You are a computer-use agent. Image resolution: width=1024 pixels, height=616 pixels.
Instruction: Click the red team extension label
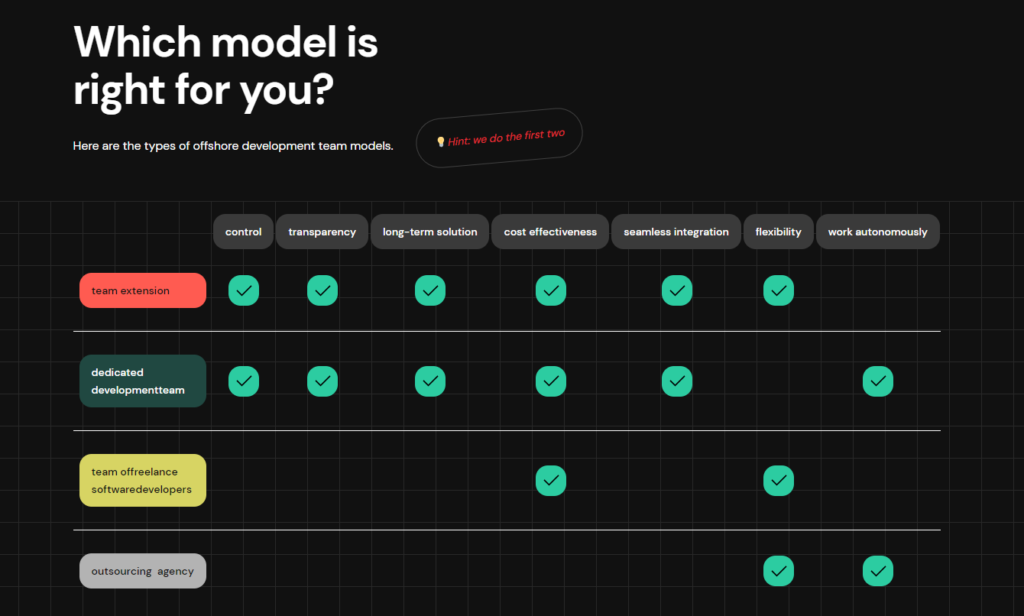142,291
